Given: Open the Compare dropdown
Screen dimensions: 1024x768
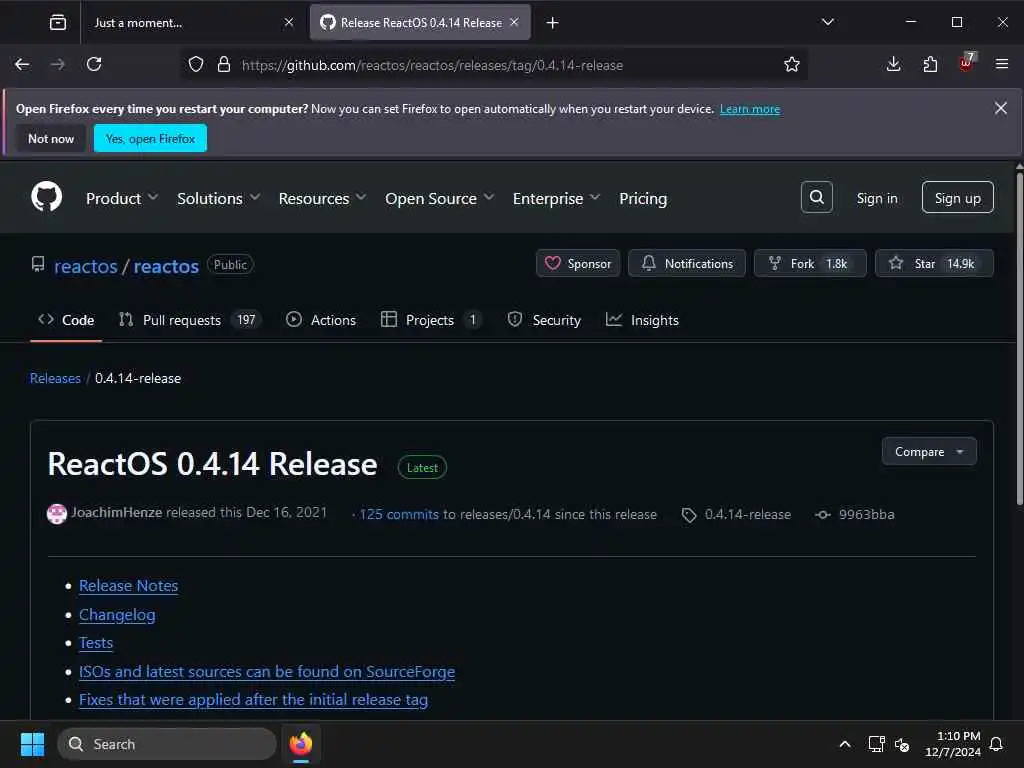Looking at the screenshot, I should coord(929,451).
